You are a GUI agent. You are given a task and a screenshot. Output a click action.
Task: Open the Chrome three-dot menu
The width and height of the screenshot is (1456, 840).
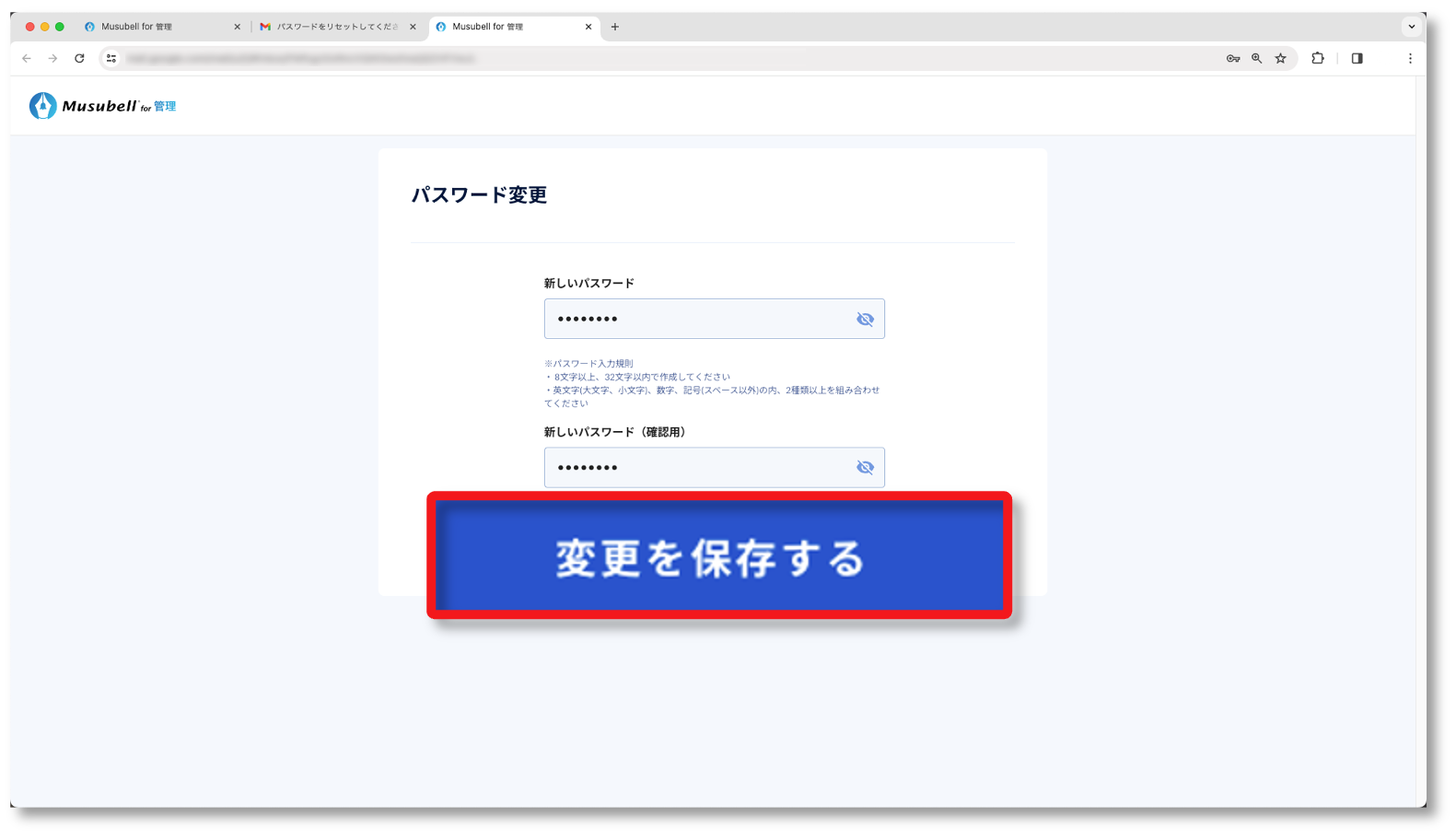(1409, 58)
